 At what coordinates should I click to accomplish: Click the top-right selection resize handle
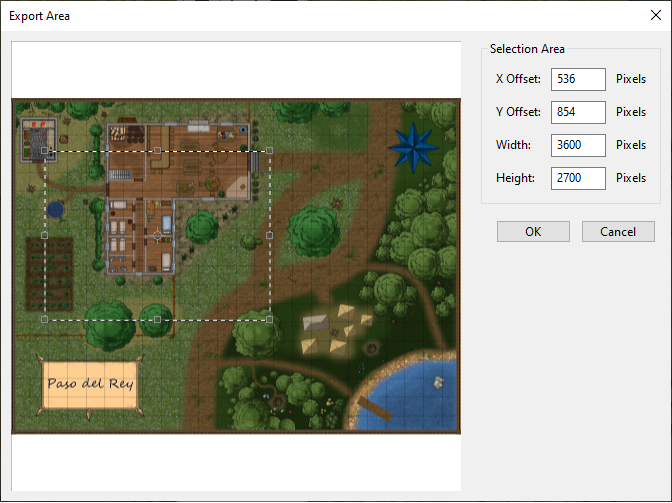click(x=269, y=151)
